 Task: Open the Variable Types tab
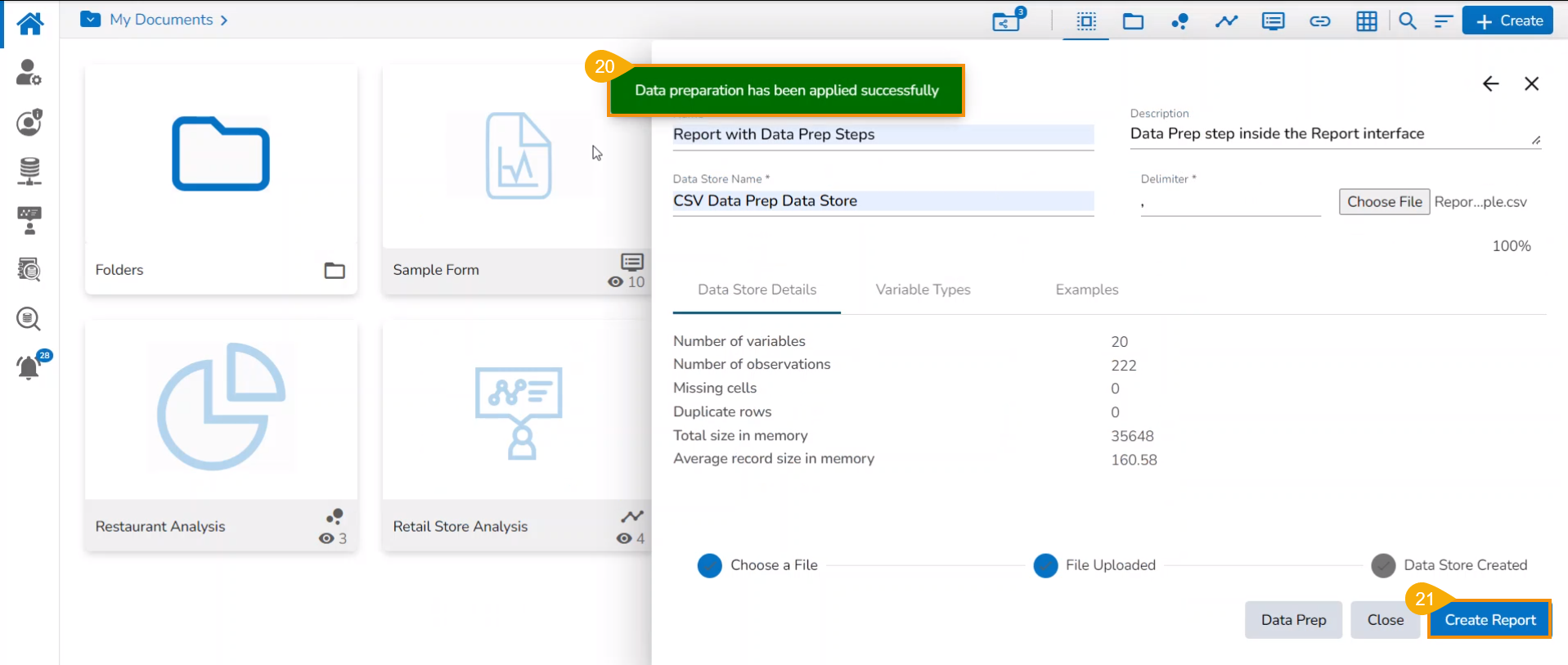tap(923, 290)
